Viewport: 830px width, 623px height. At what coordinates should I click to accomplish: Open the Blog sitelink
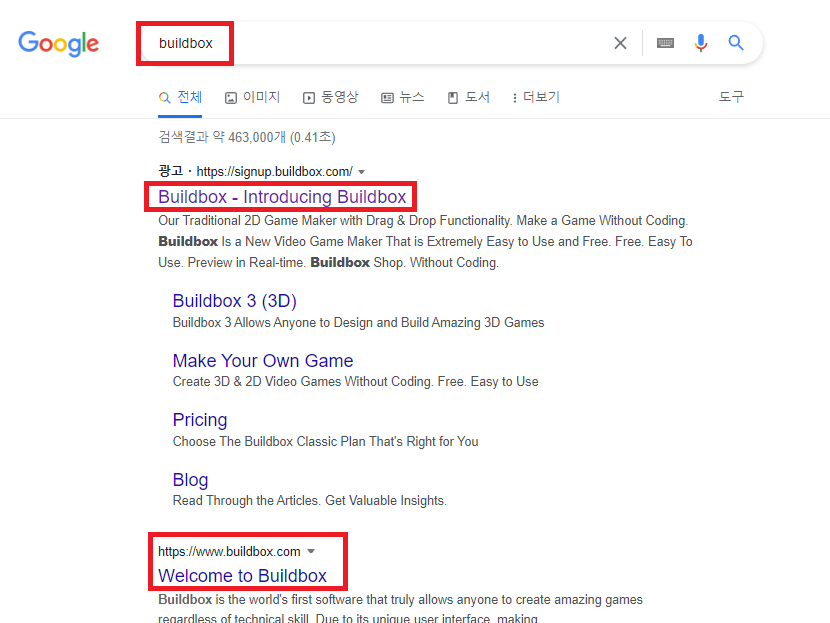click(x=191, y=480)
